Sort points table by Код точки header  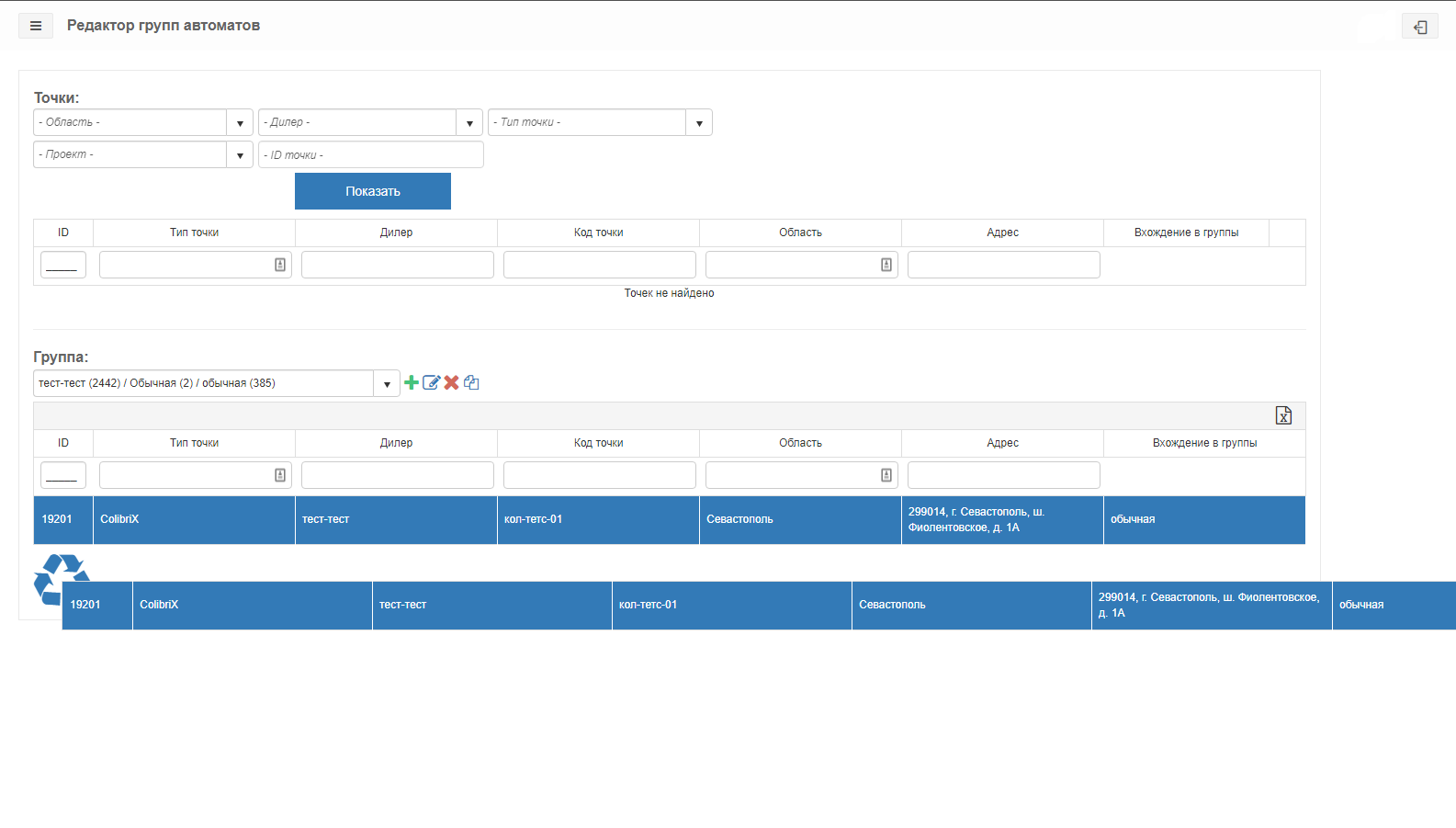pos(599,233)
